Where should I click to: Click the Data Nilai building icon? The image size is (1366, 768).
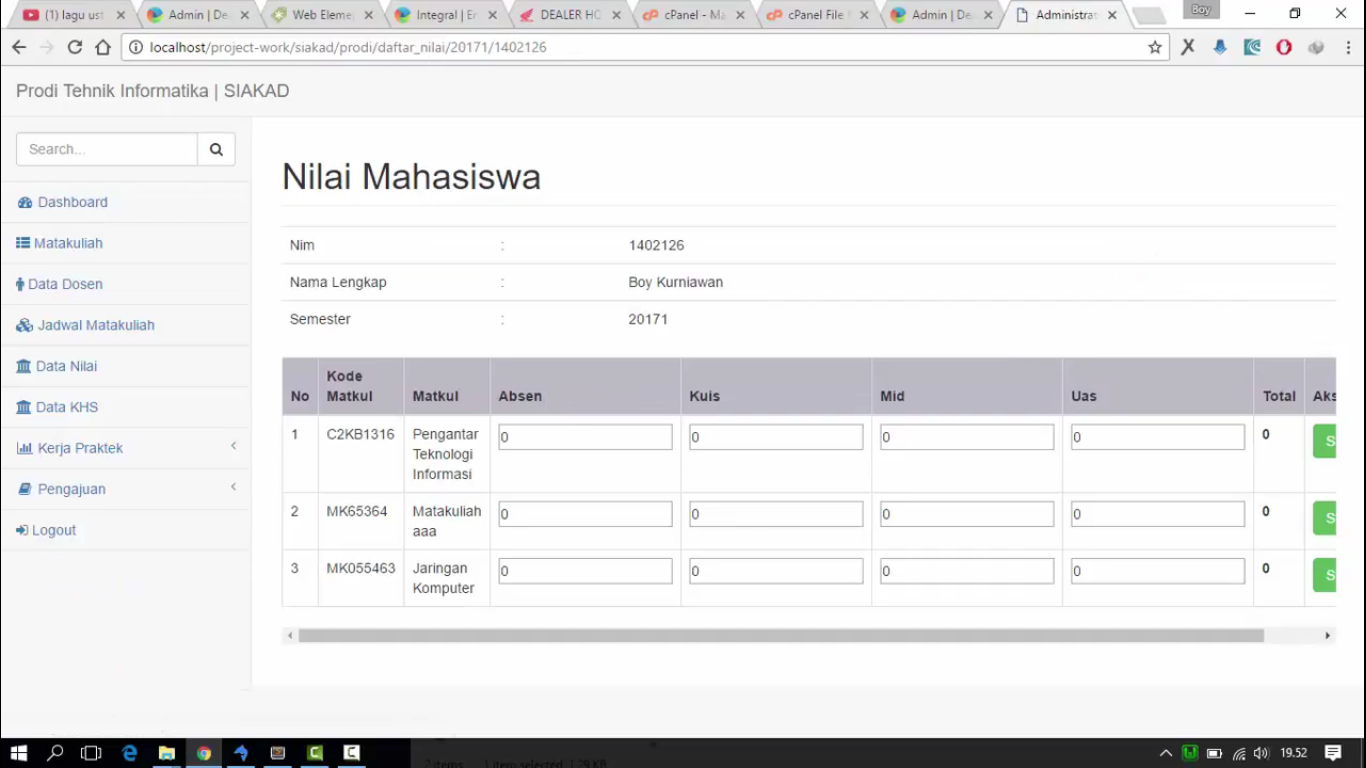pyautogui.click(x=24, y=367)
